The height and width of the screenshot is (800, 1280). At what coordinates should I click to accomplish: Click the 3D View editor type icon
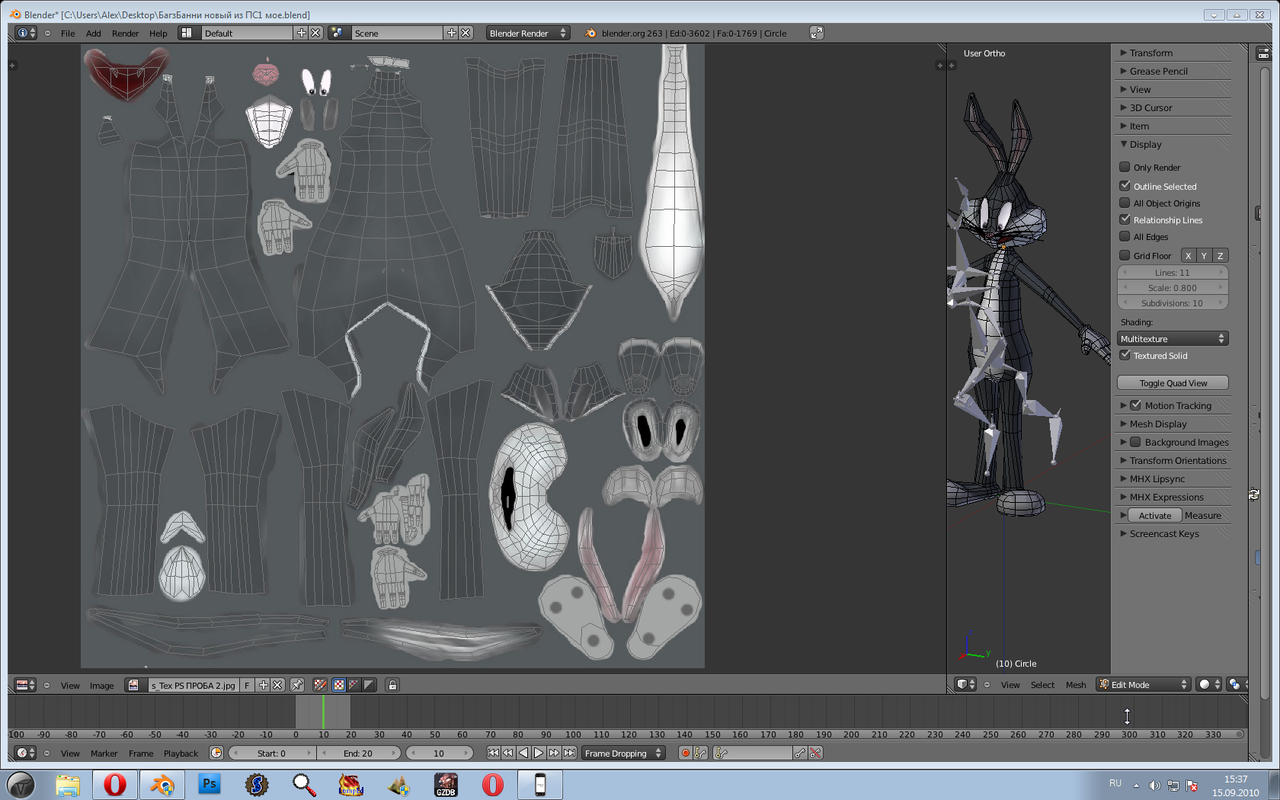pos(966,684)
